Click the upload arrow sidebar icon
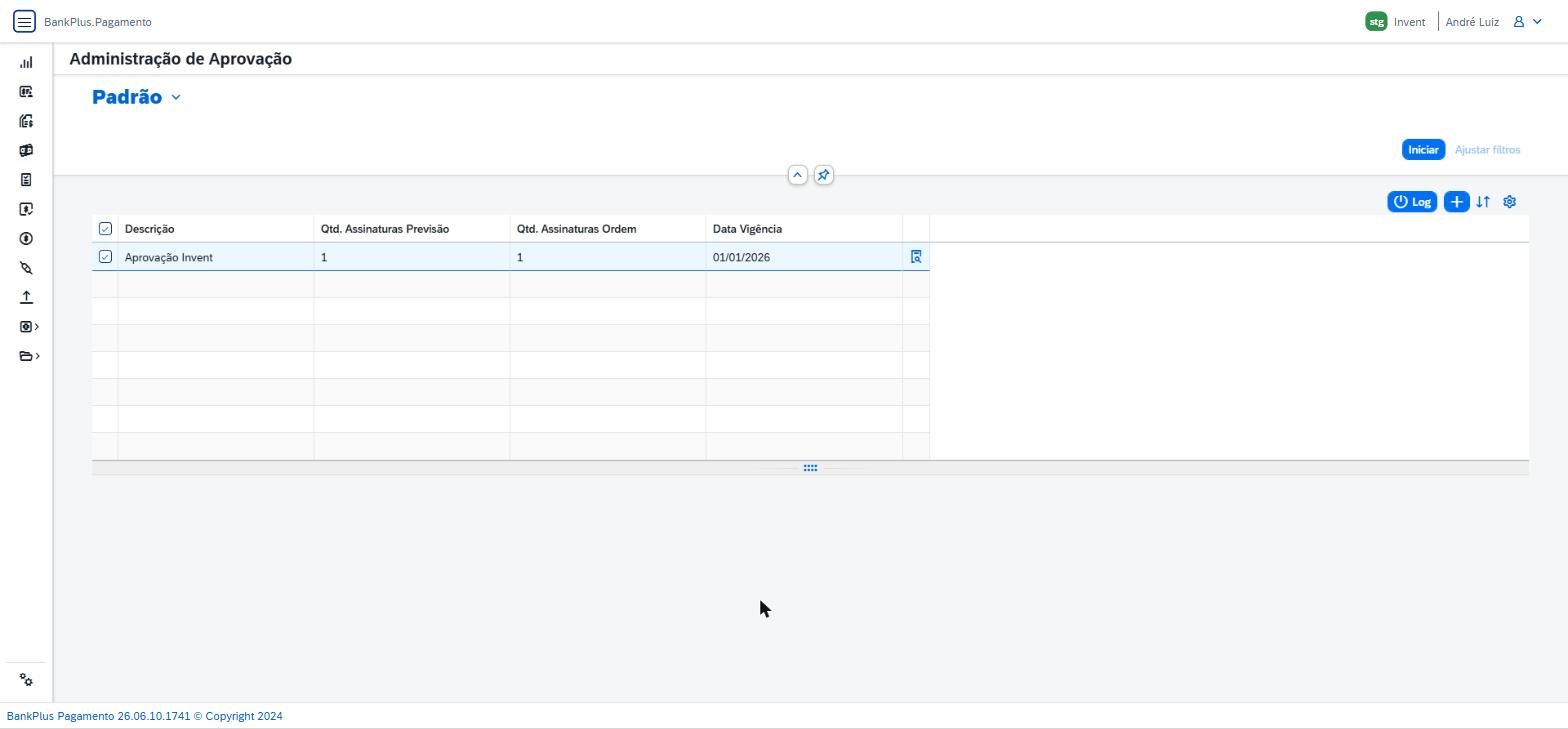The width and height of the screenshot is (1568, 729). pos(26,297)
